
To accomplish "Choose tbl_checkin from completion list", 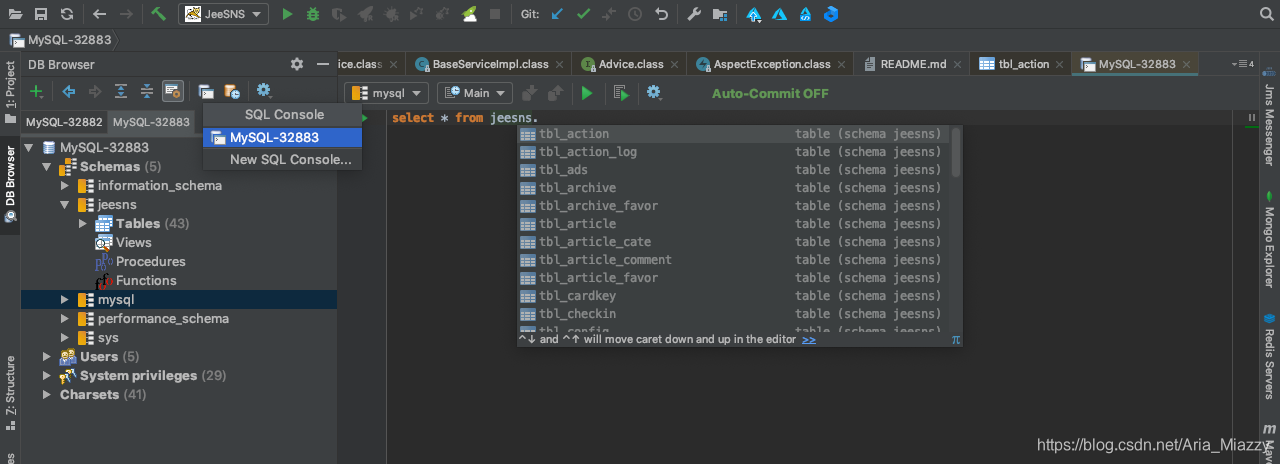I will [735, 314].
